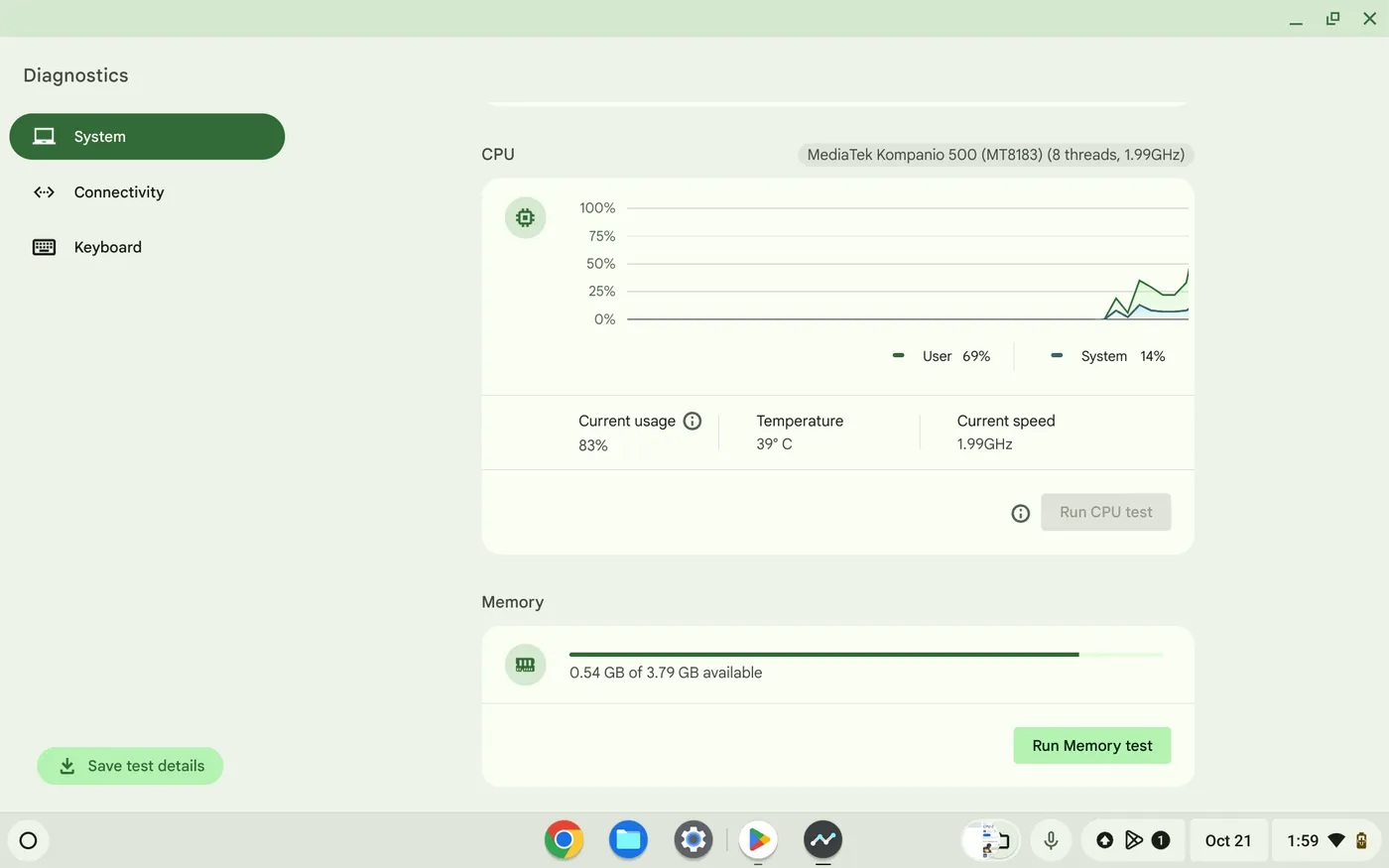
Task: Click the User 69% legend entry
Action: pyautogui.click(x=941, y=356)
